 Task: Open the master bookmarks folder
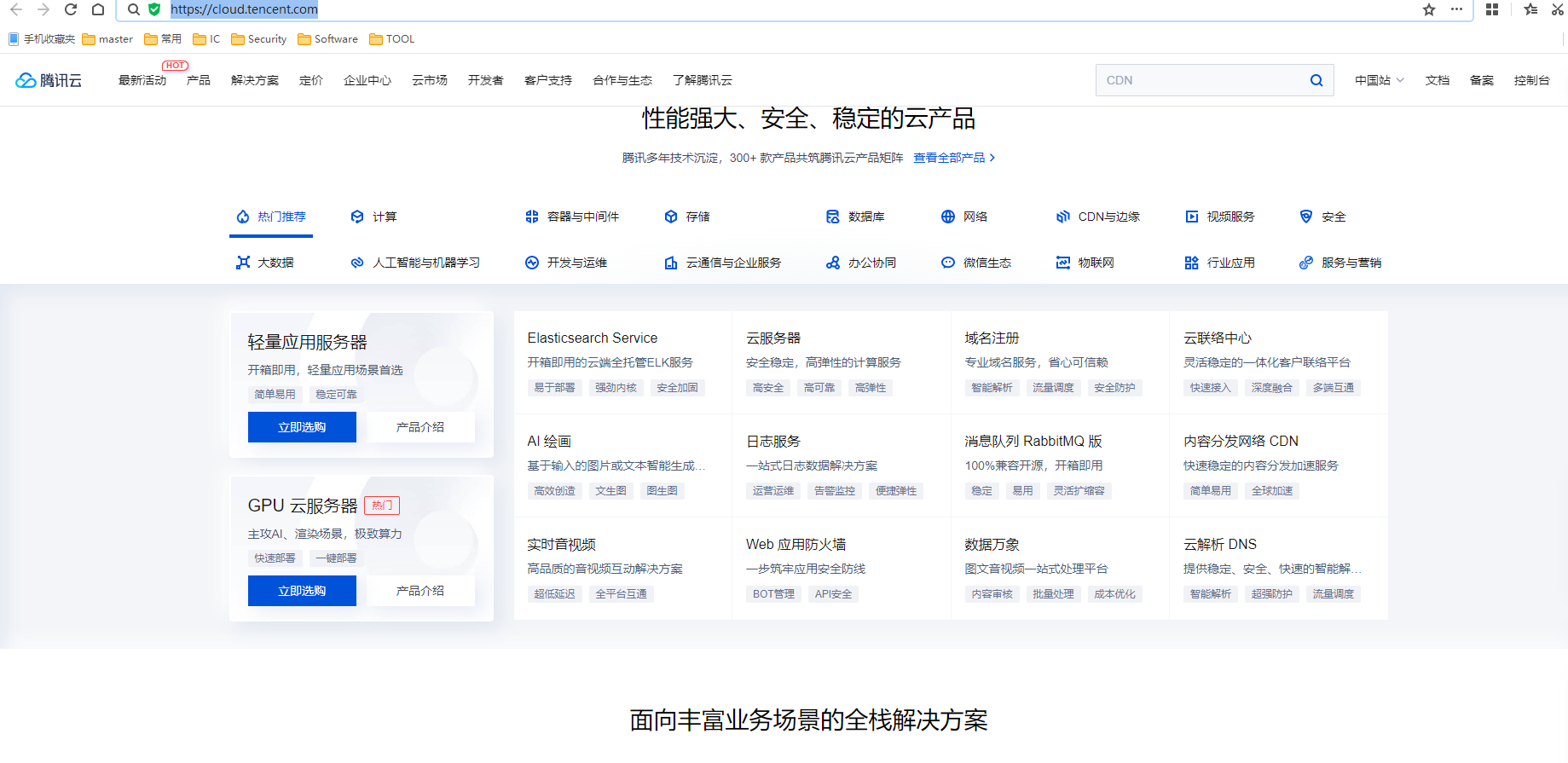point(107,39)
